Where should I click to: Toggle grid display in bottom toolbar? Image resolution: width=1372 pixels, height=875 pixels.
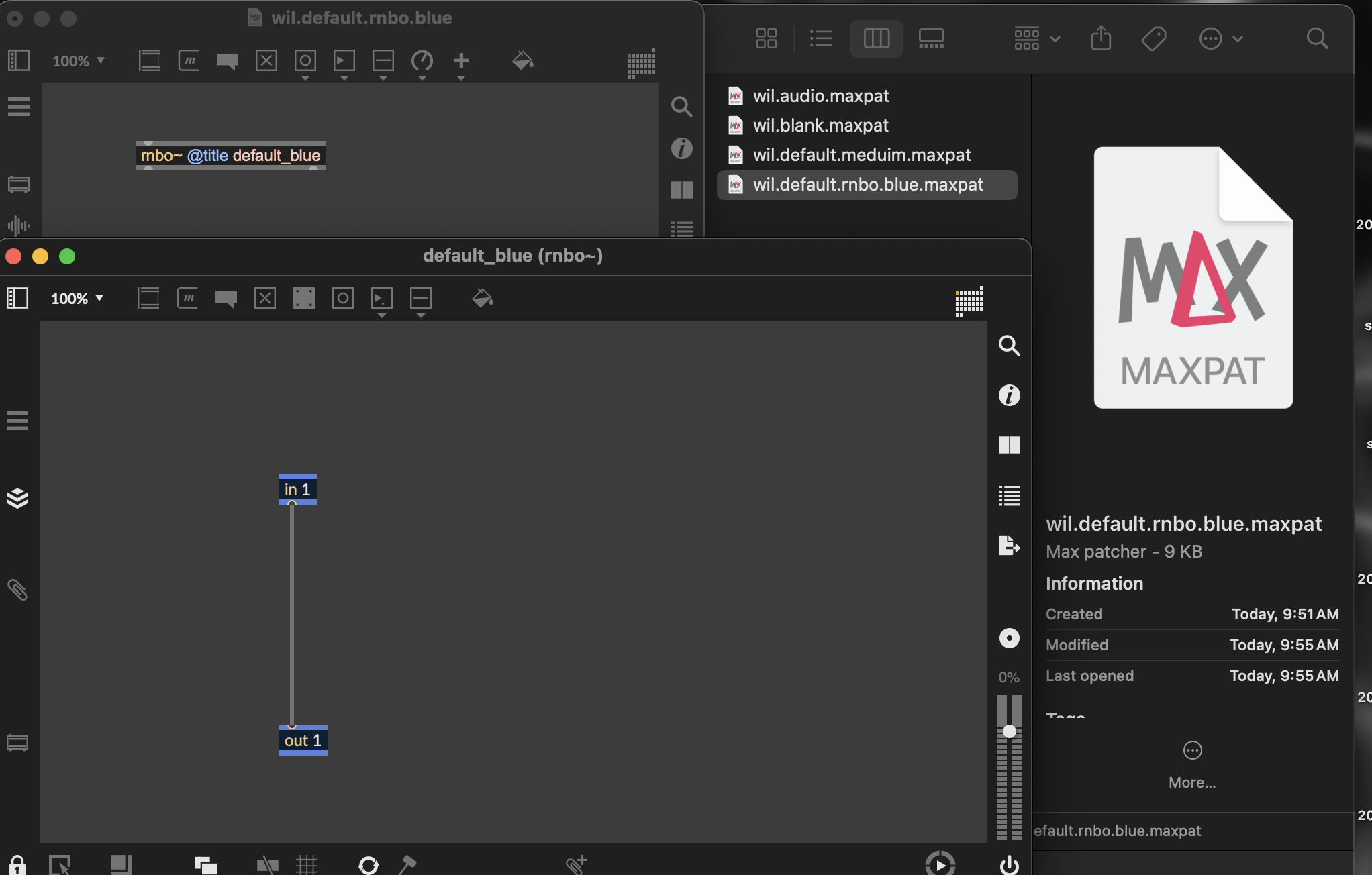(x=307, y=865)
